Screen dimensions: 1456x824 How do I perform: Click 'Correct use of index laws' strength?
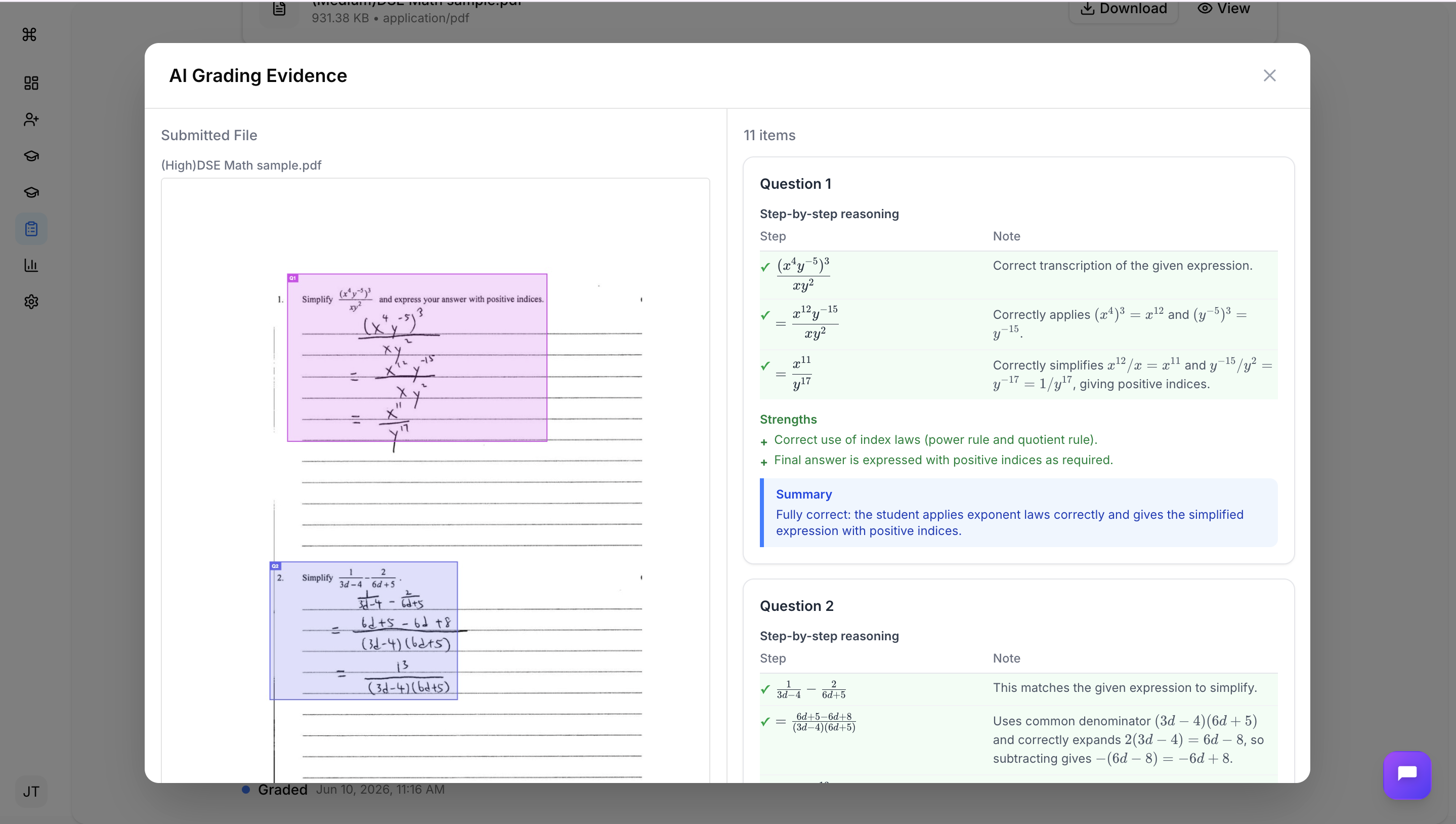tap(935, 440)
